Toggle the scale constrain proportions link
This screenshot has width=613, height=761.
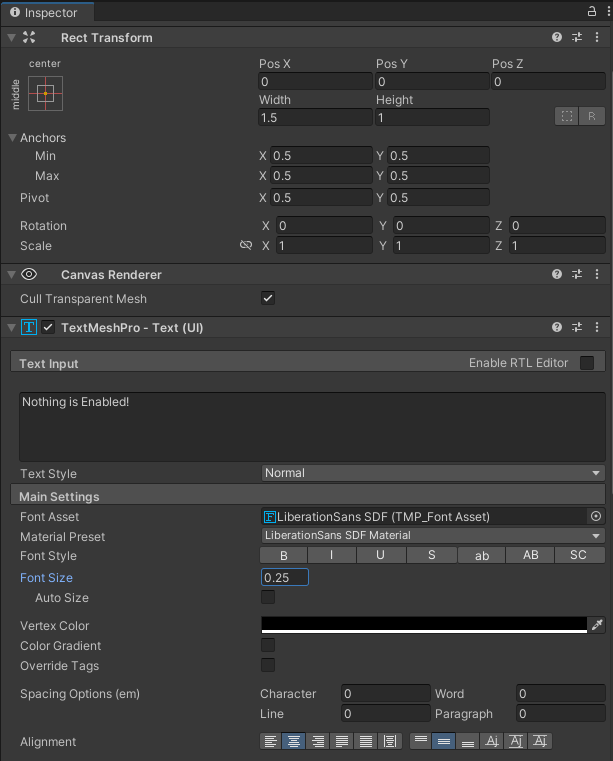point(246,245)
